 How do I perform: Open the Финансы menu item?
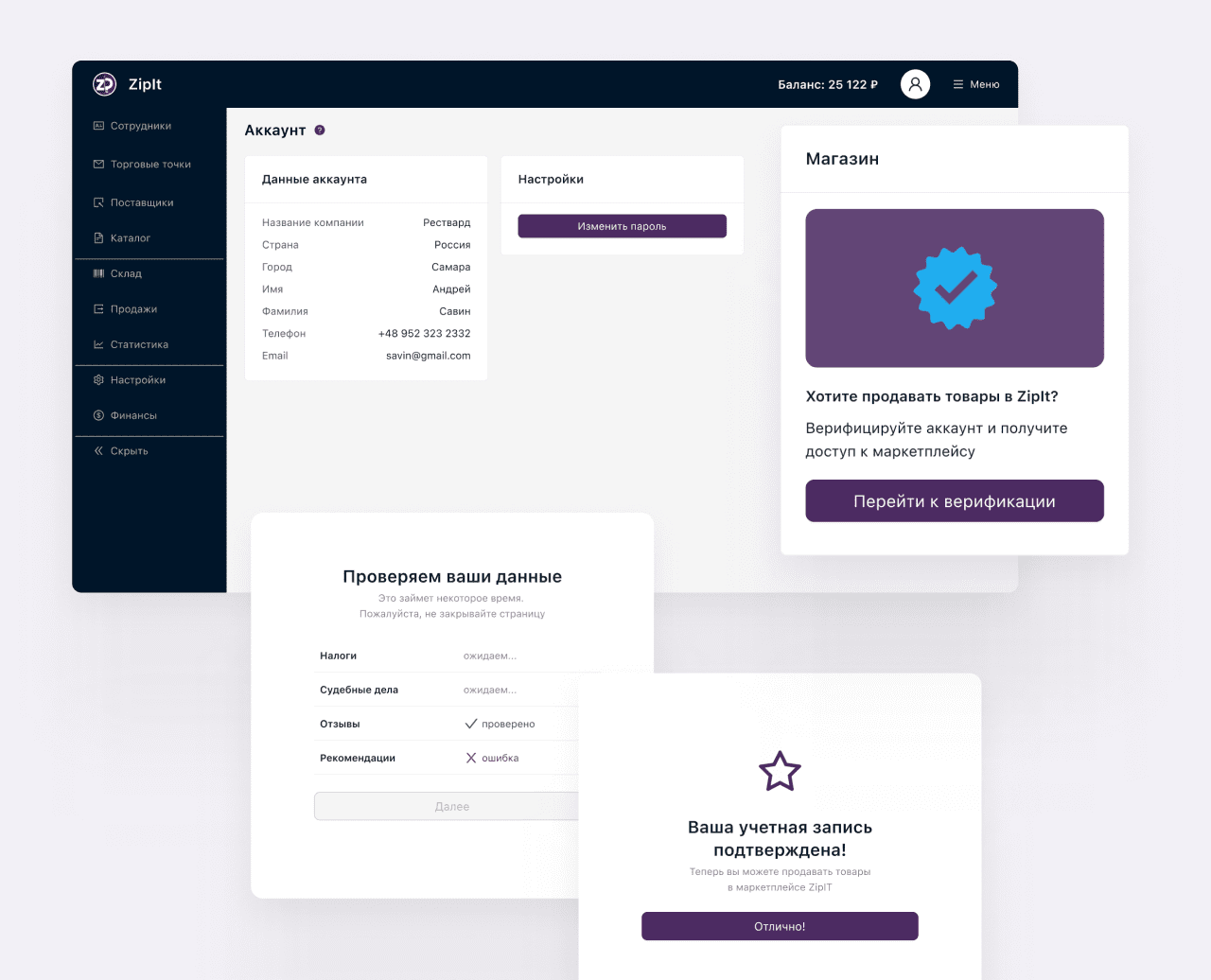pos(133,415)
